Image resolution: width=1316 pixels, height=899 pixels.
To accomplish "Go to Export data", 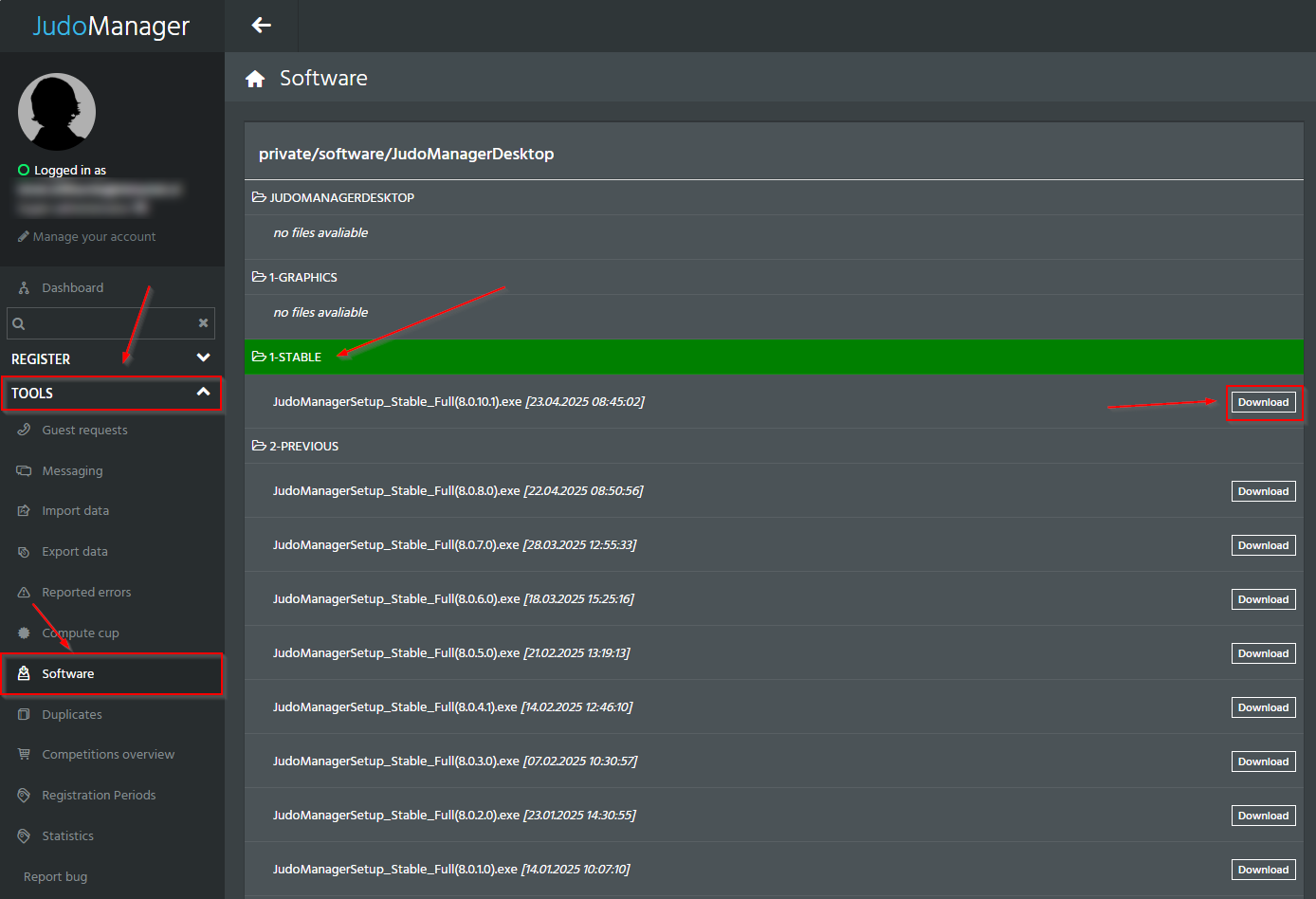I will tap(75, 552).
